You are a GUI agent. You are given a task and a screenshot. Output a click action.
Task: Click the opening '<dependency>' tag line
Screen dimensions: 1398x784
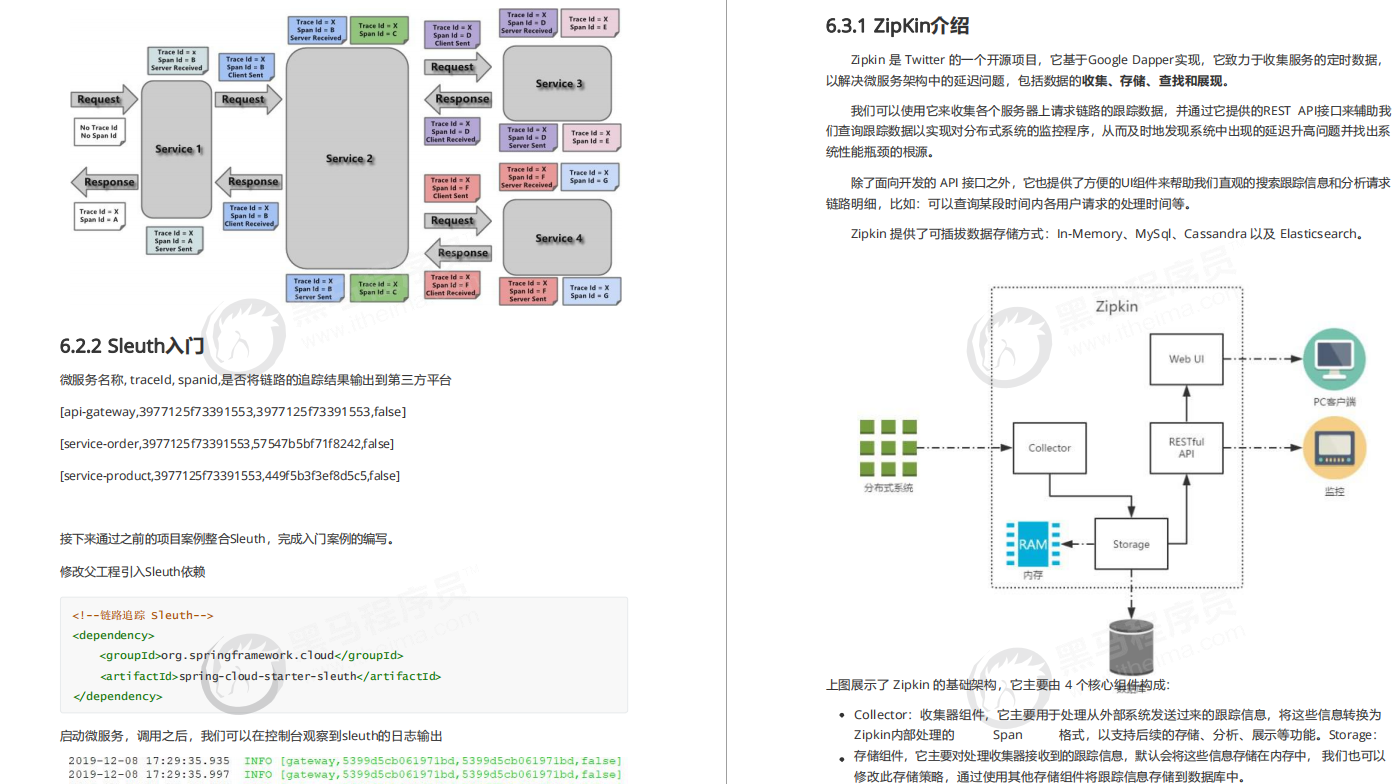click(113, 635)
